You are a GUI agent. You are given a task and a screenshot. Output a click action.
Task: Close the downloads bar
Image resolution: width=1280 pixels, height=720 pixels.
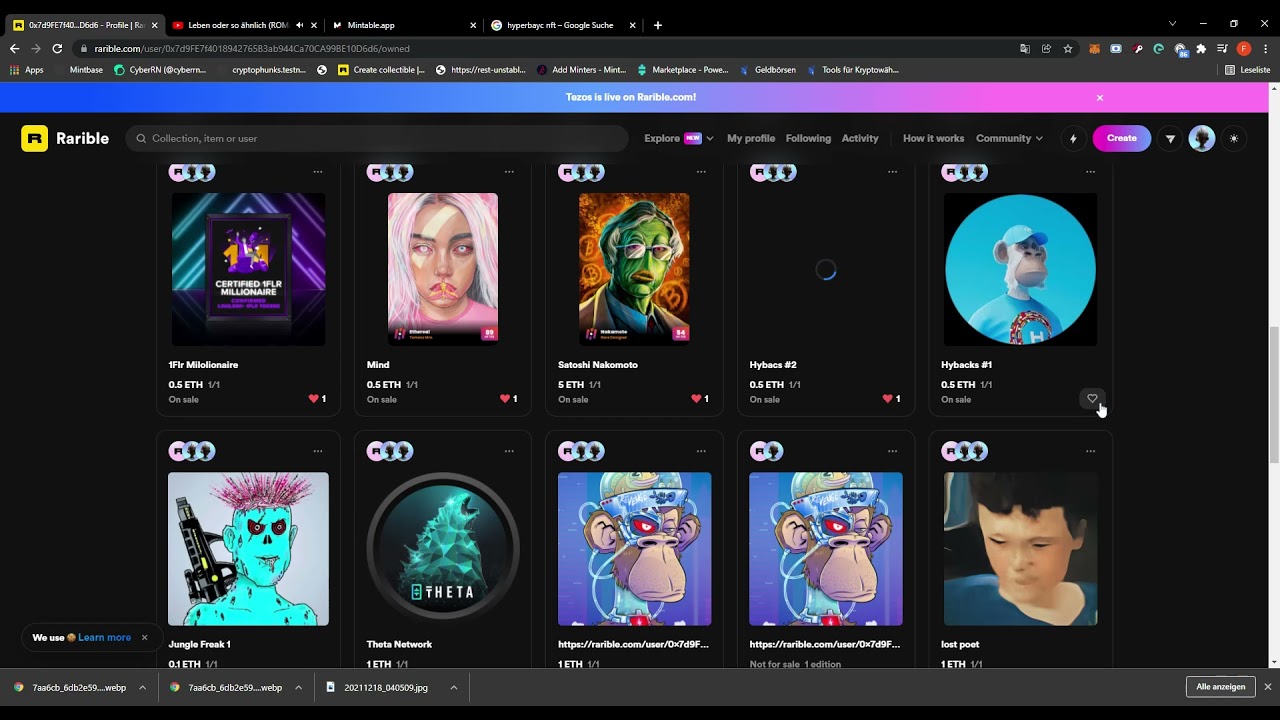[x=1267, y=687]
